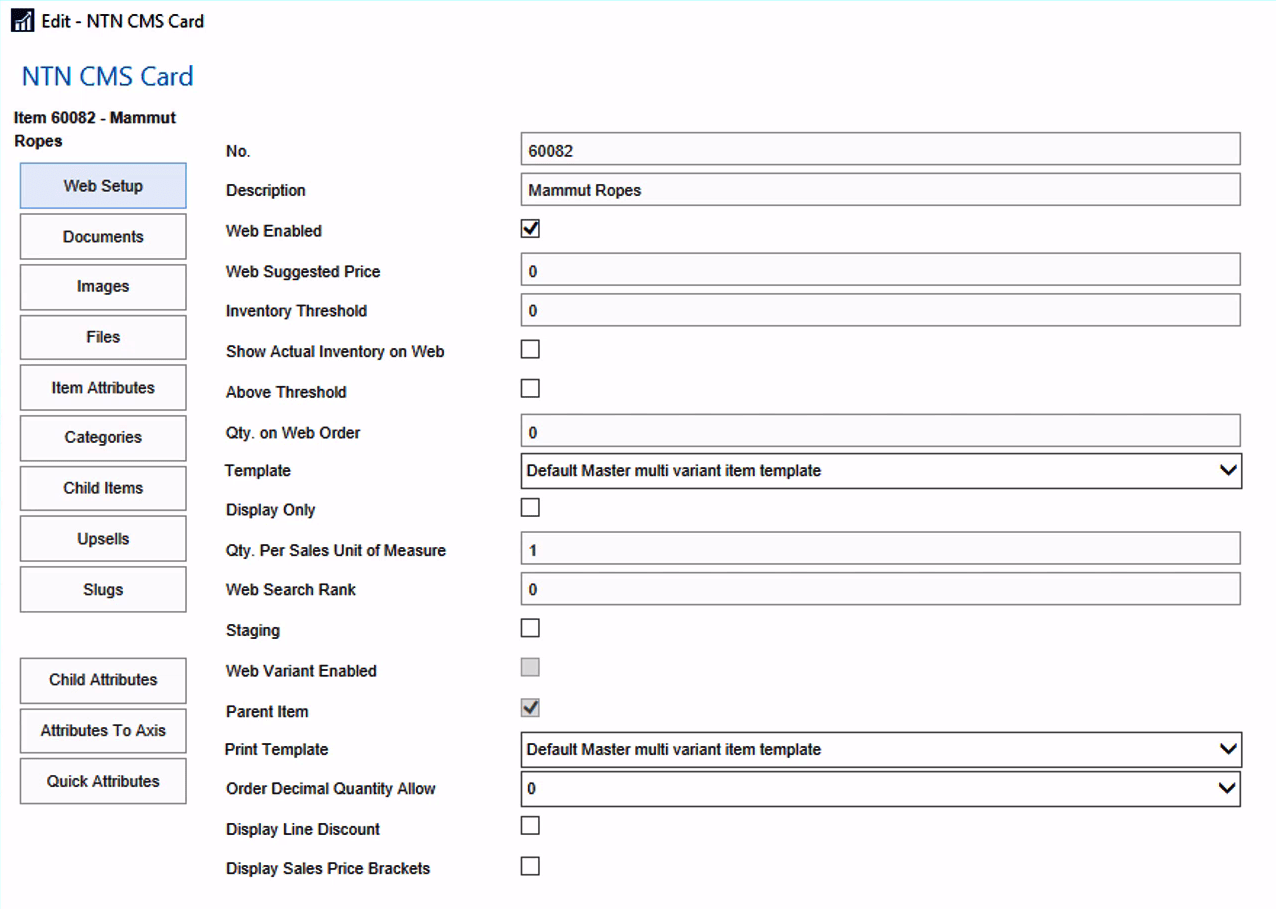
Task: Enable Show Actual Inventory on Web
Action: [x=530, y=348]
